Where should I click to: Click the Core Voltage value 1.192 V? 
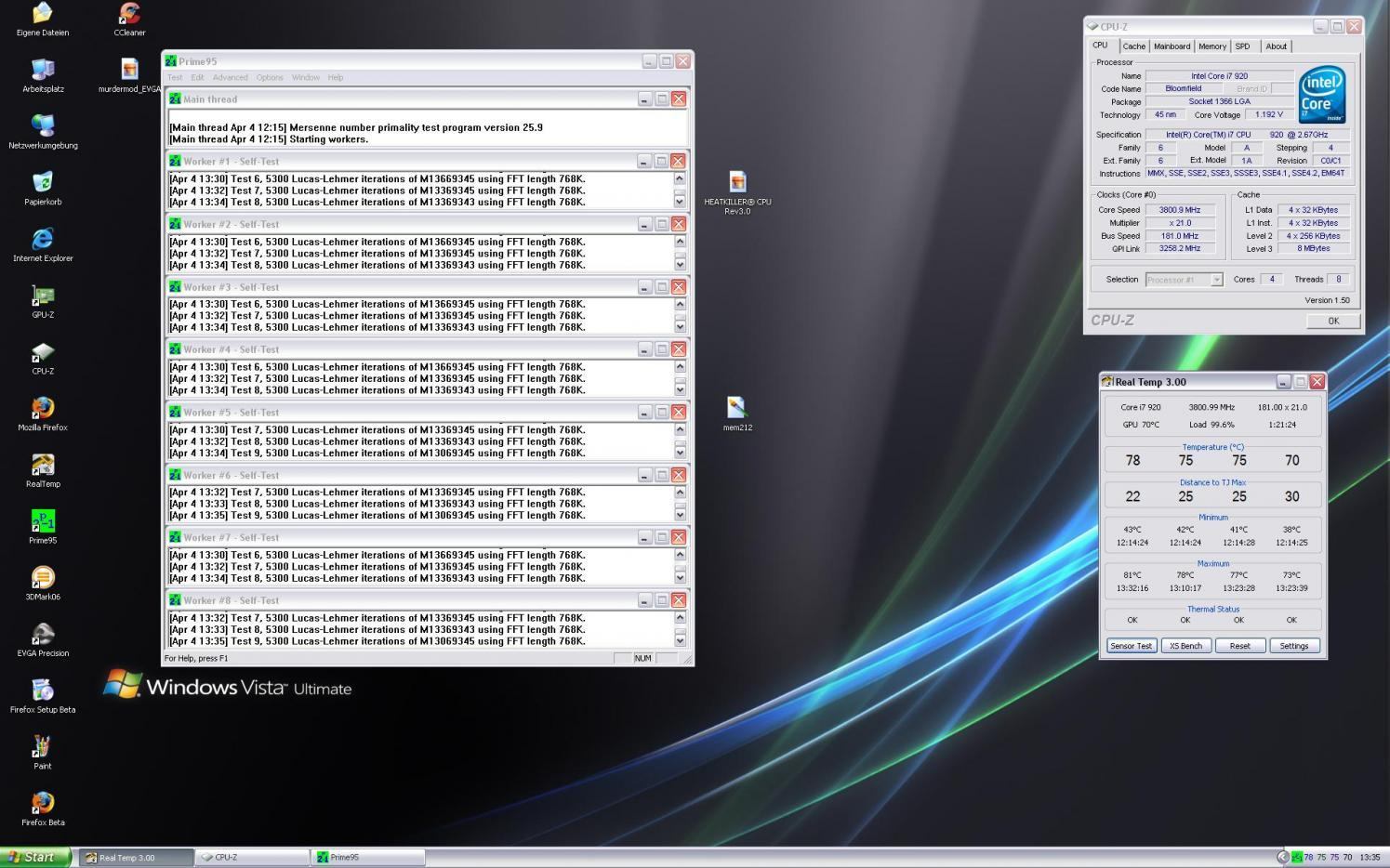point(1269,115)
